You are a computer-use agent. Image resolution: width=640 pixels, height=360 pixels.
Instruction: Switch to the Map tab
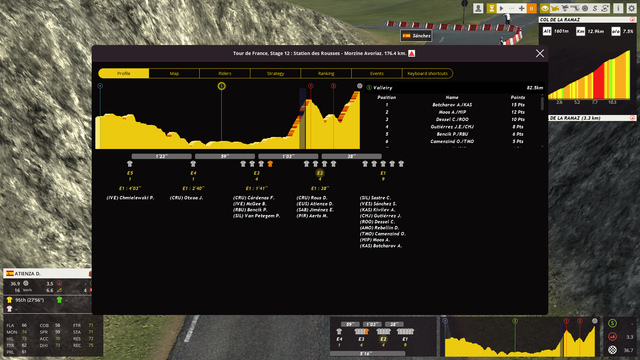(x=174, y=73)
